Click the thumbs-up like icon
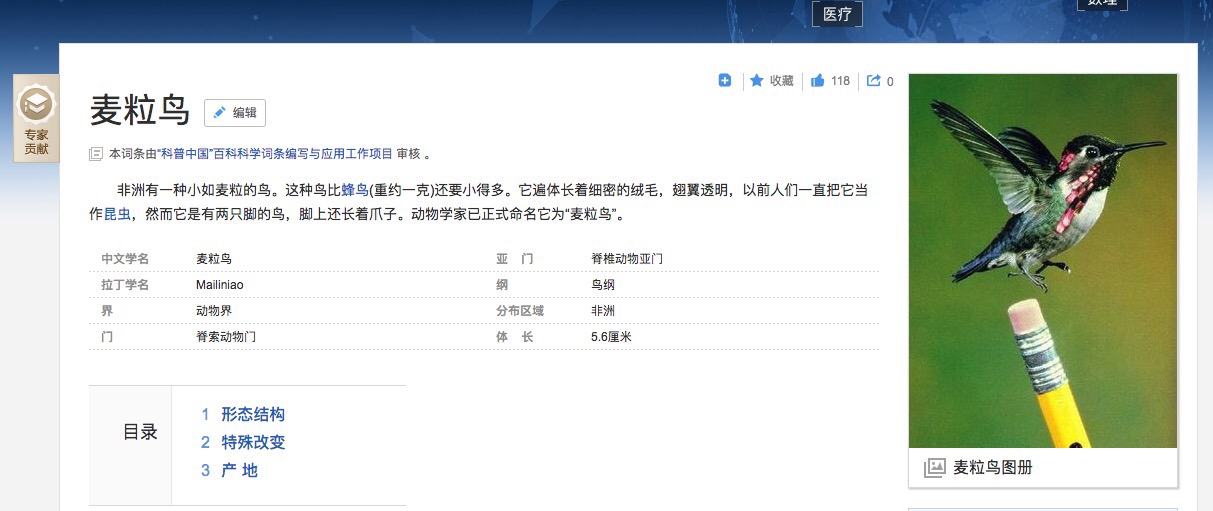Image resolution: width=1213 pixels, height=511 pixels. (818, 80)
